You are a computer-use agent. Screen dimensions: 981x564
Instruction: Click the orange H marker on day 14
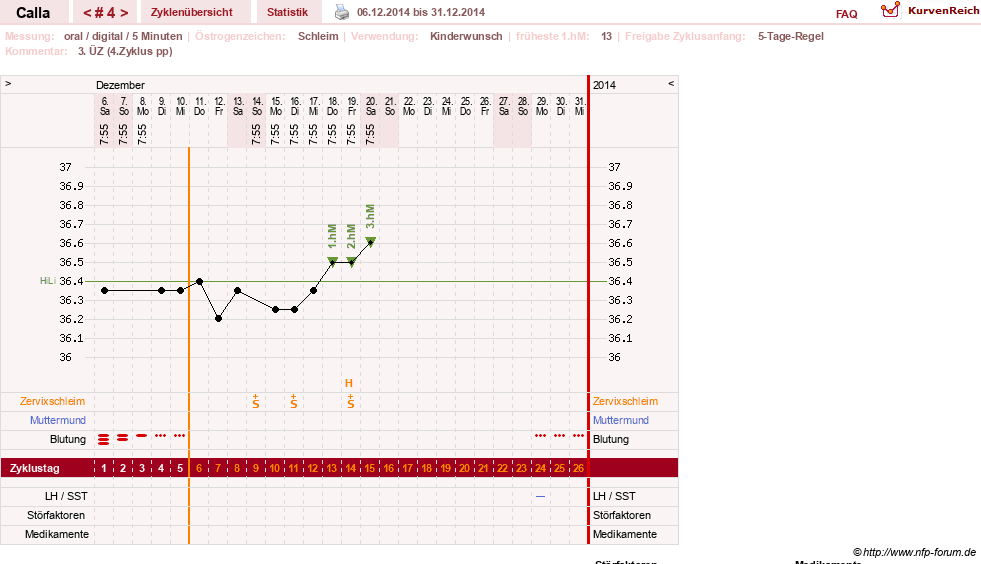coord(349,383)
